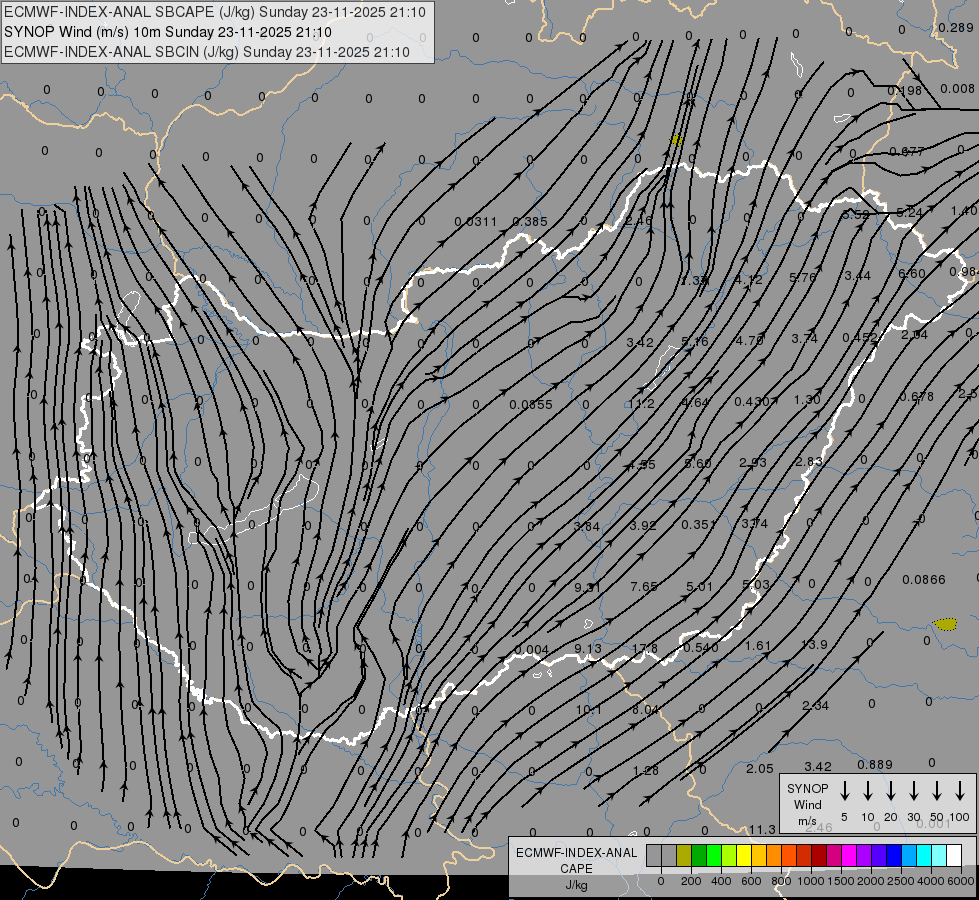
Task: Click the 20 m/s wind arrow symbol
Action: (x=890, y=791)
